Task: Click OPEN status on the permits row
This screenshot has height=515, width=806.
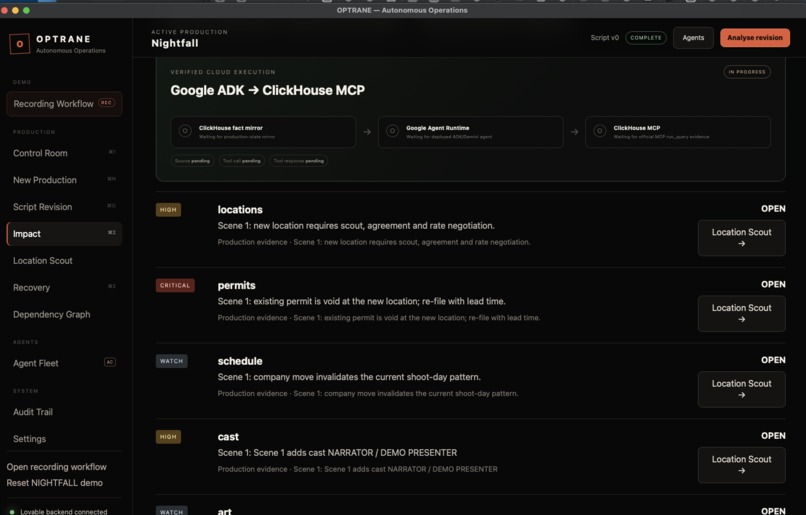Action: [x=773, y=284]
